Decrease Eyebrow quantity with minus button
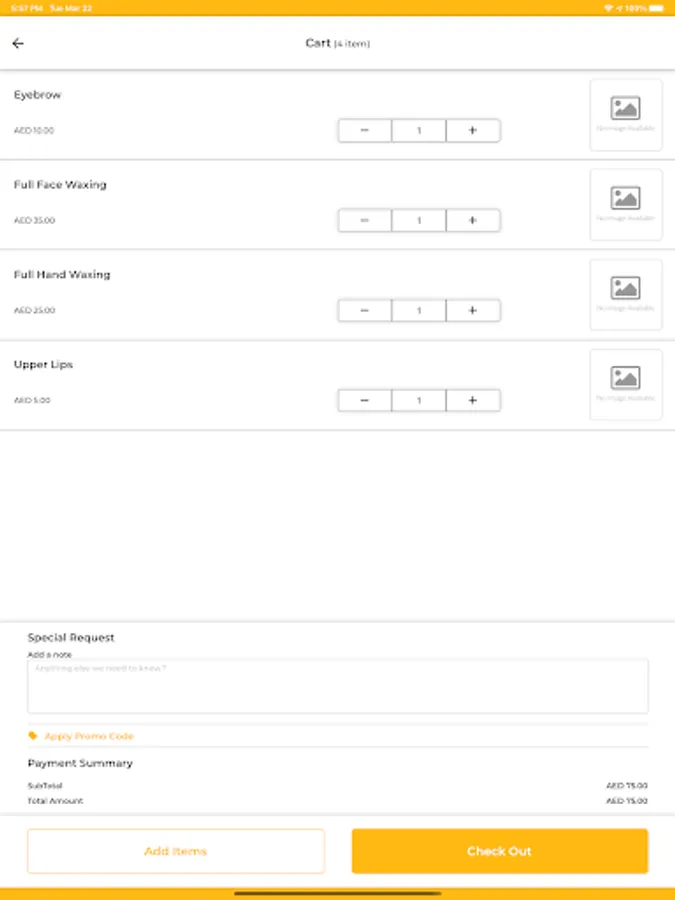 pyautogui.click(x=364, y=131)
